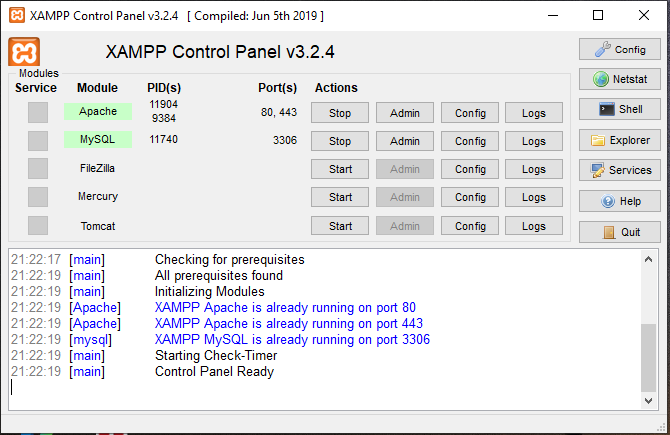Screen dimensions: 670x435
Task: Click the green Apache module label
Action: point(98,112)
